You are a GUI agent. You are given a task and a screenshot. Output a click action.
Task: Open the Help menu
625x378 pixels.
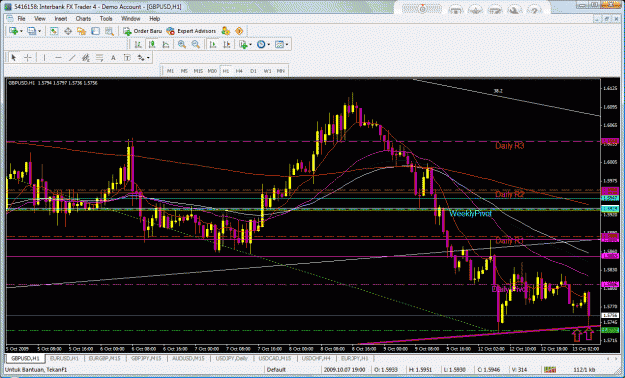155,19
